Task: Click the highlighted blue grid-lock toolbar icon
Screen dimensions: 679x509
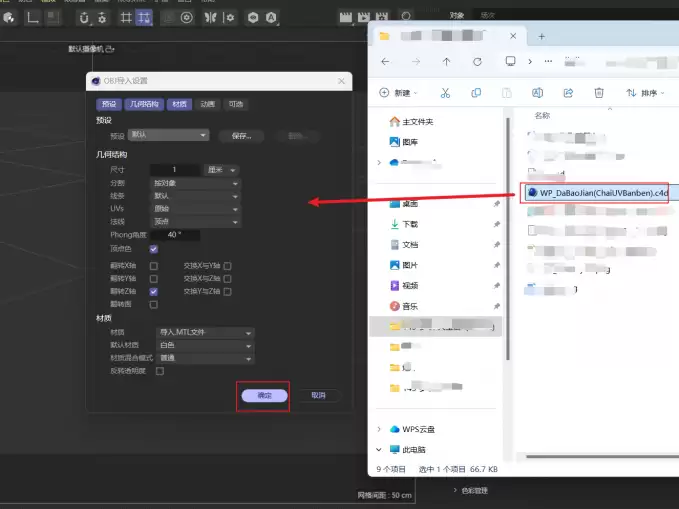Action: [144, 18]
